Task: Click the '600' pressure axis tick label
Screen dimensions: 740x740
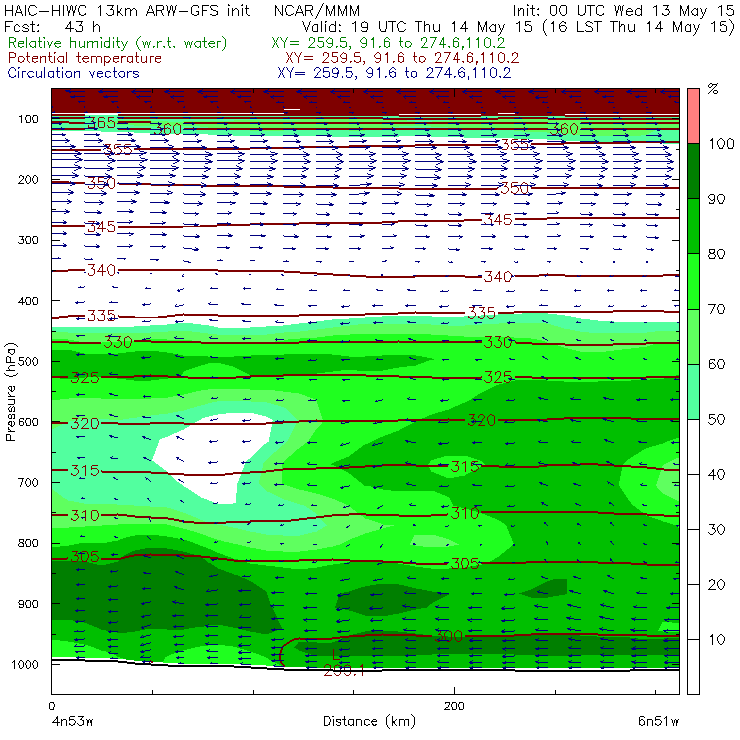Action: [x=28, y=422]
